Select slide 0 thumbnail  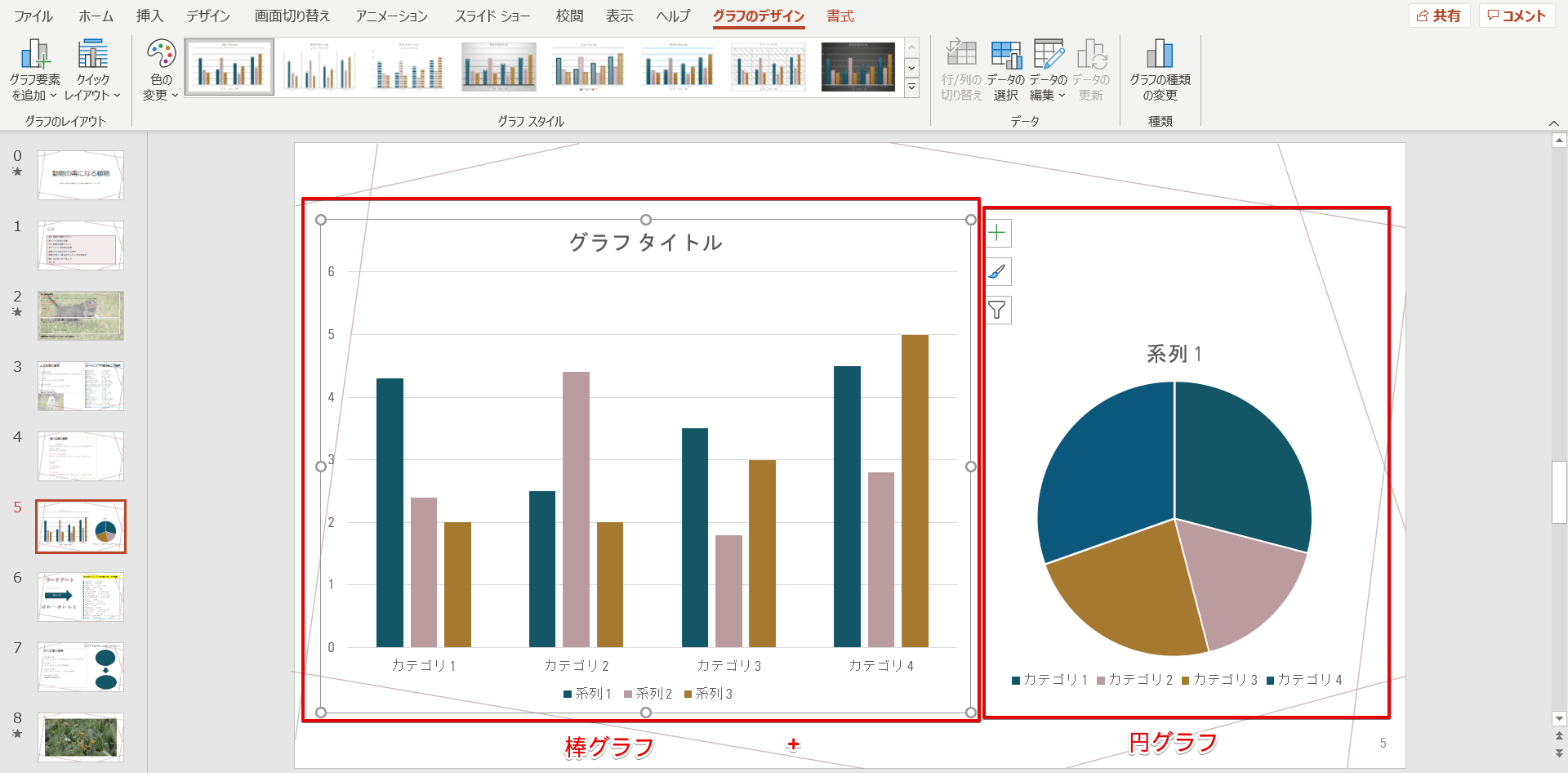(81, 175)
